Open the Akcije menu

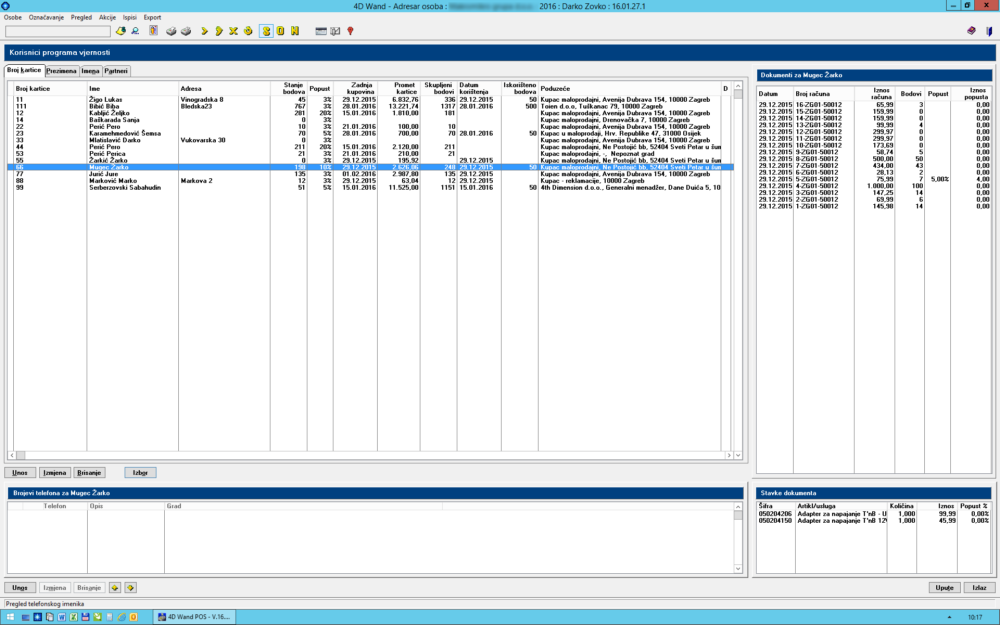(x=107, y=17)
